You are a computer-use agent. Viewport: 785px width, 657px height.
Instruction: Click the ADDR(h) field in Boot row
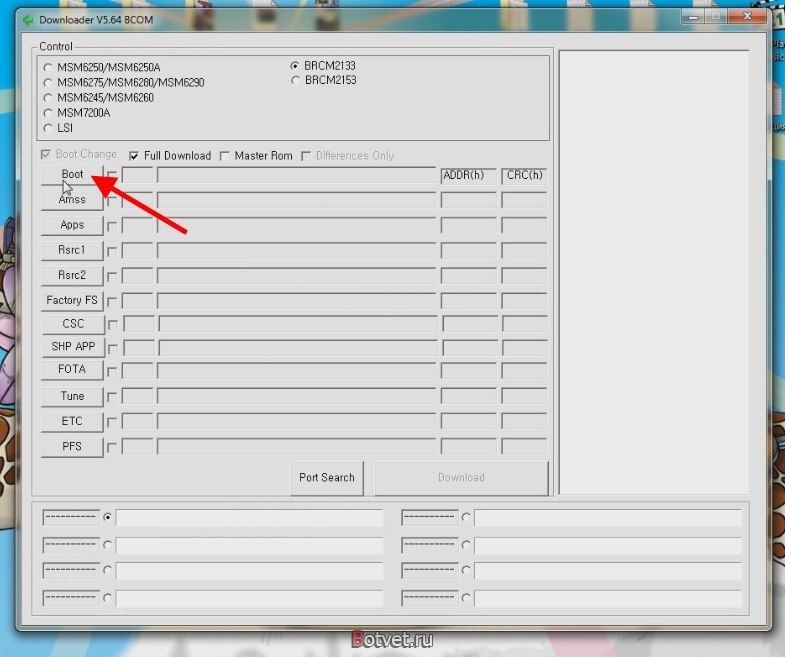[469, 176]
